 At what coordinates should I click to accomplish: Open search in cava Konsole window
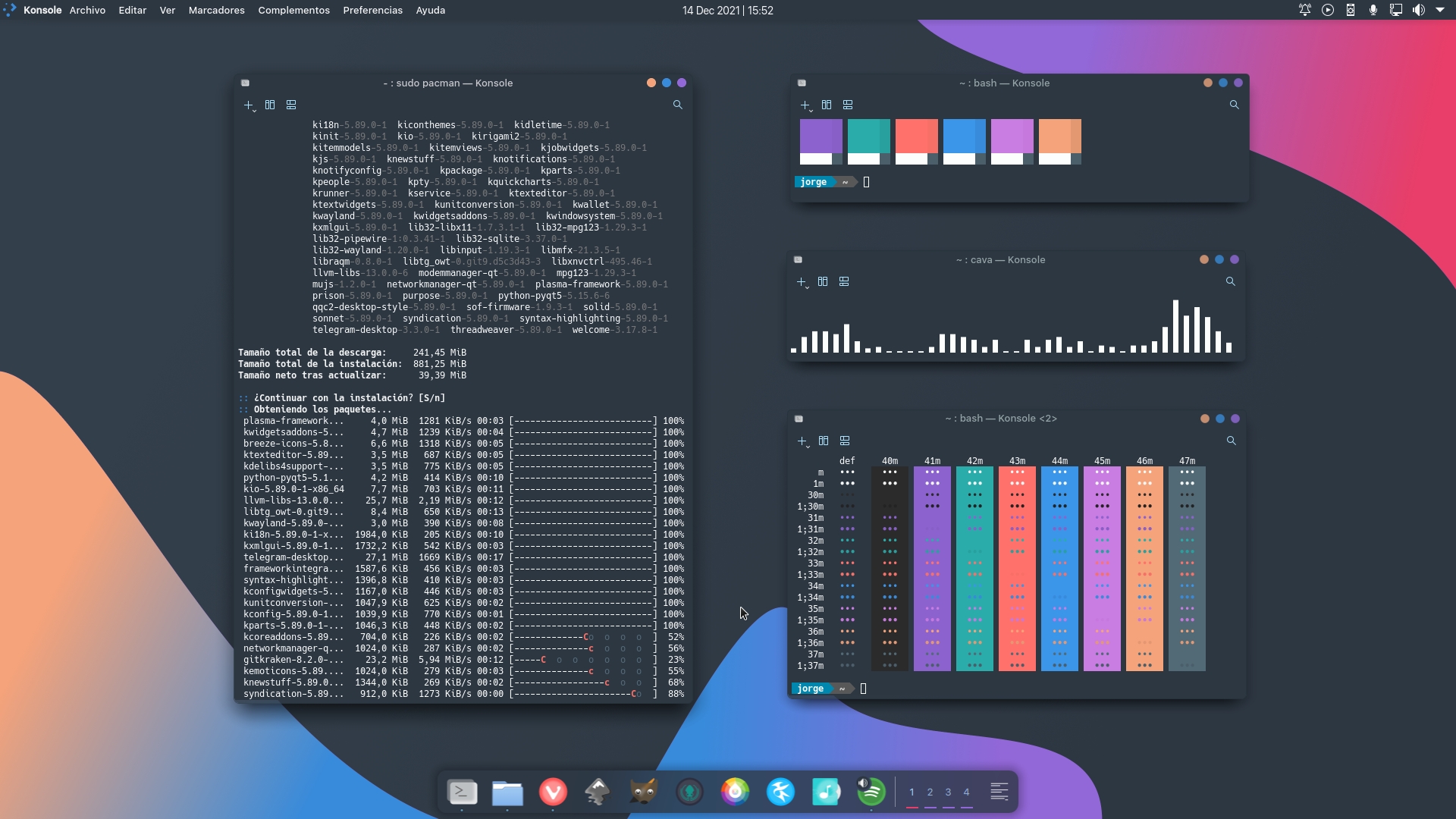click(x=1231, y=281)
